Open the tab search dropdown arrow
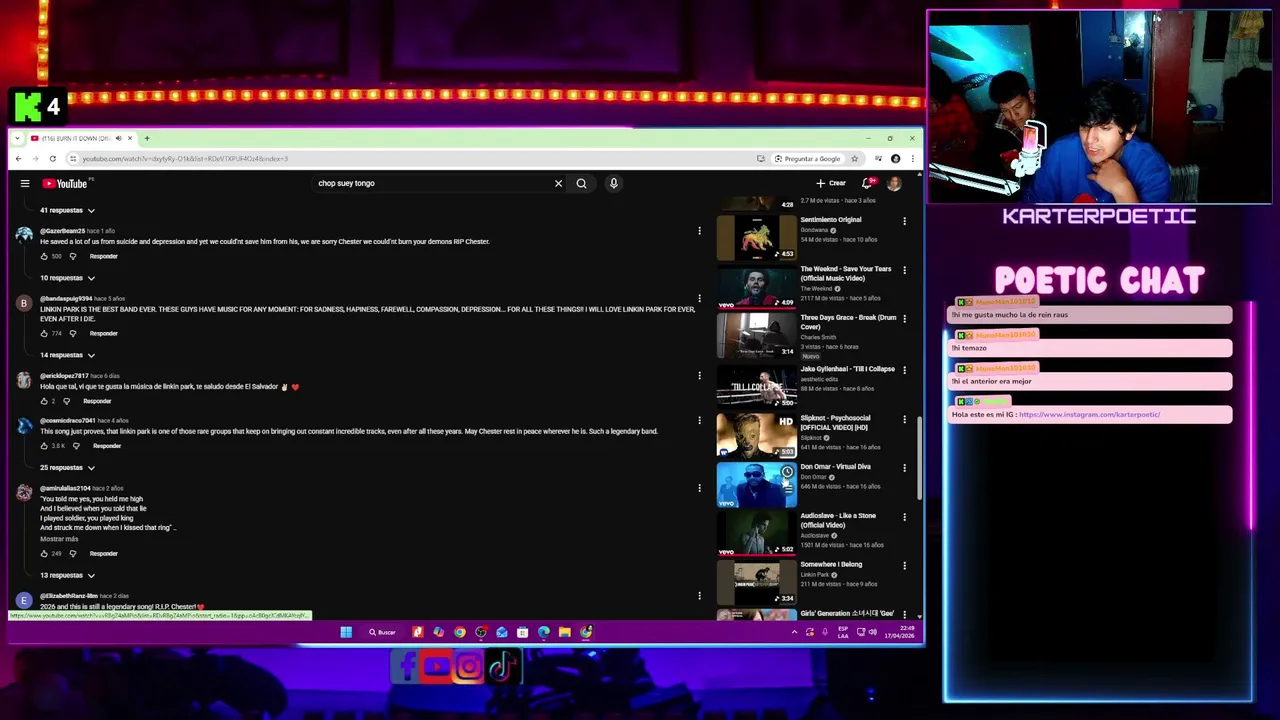This screenshot has height=720, width=1280. click(17, 138)
